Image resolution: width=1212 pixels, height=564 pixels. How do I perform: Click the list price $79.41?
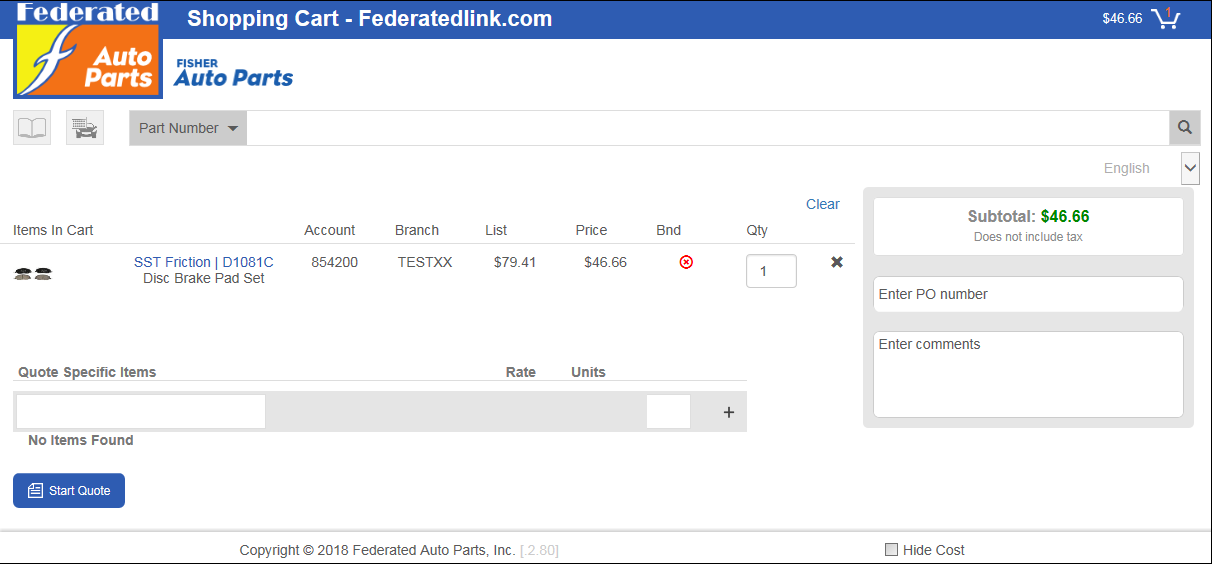pyautogui.click(x=515, y=262)
